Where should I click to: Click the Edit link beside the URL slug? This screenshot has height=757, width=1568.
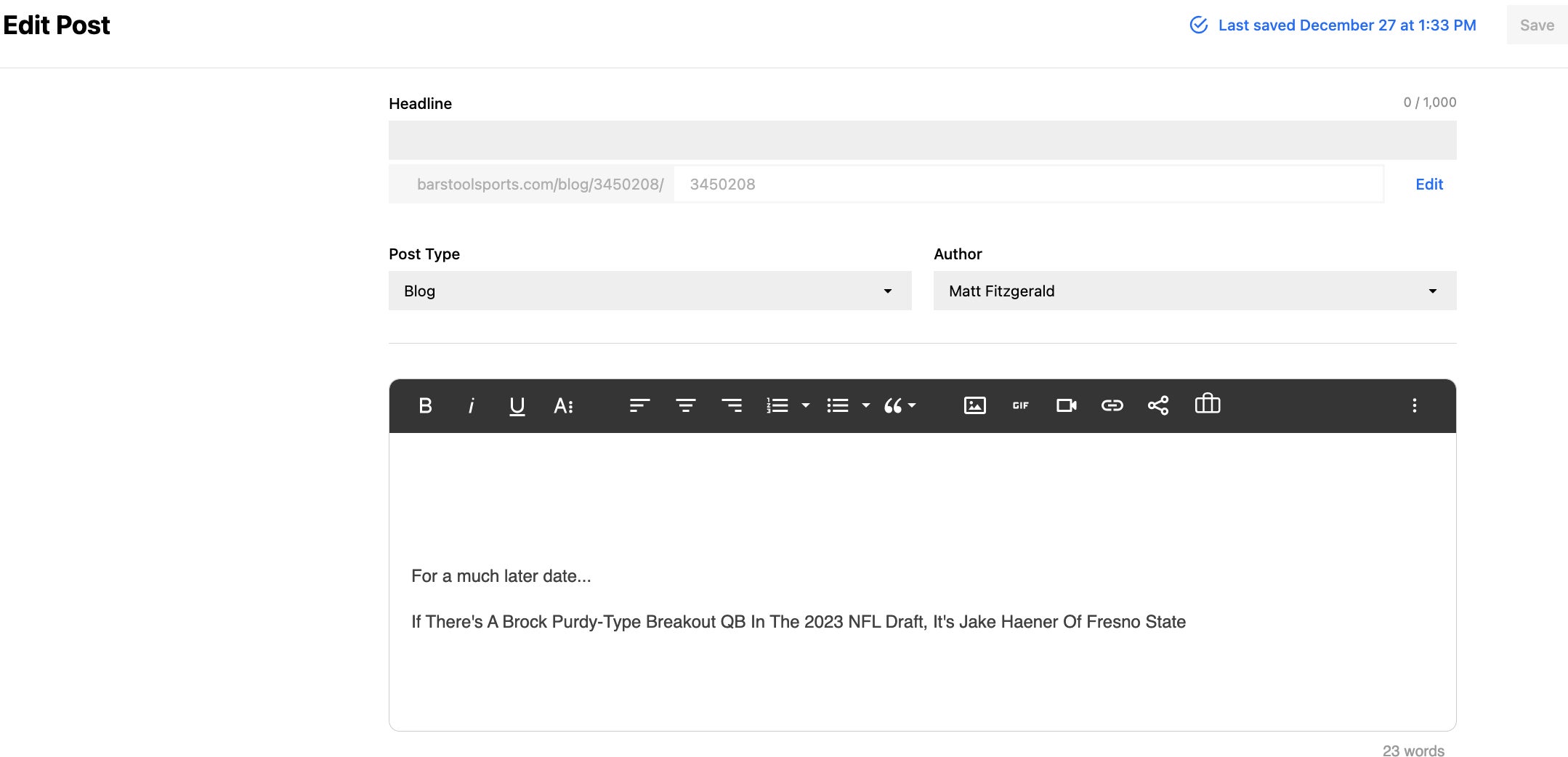(1428, 185)
